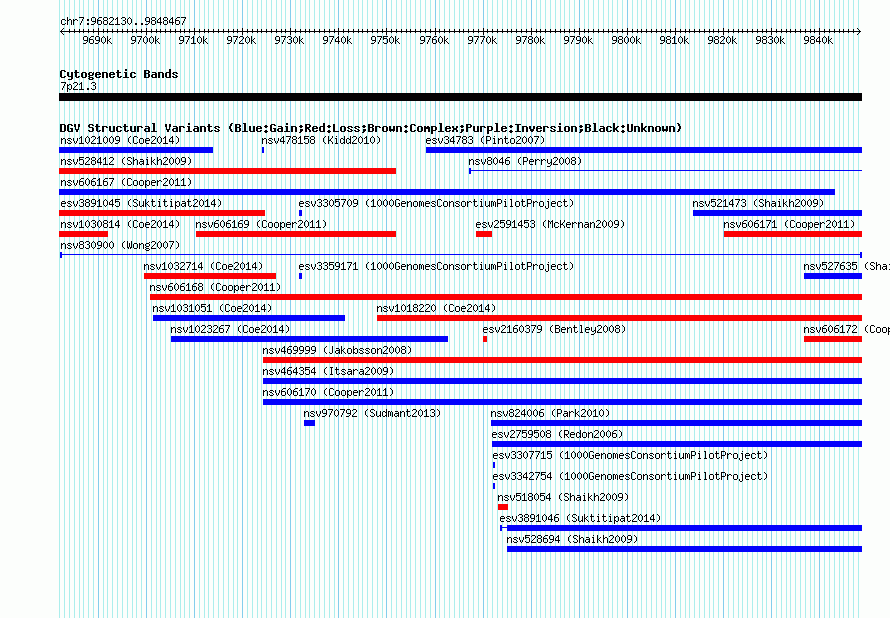Viewport: 890px width, 618px height.
Task: Select the red nsv528412 loss bar
Action: click(228, 171)
